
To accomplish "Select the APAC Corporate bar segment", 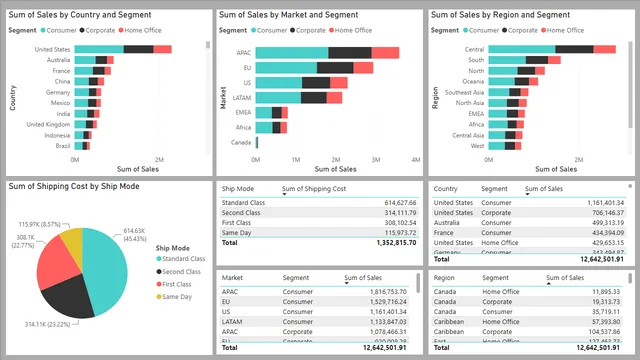I will pyautogui.click(x=350, y=53).
